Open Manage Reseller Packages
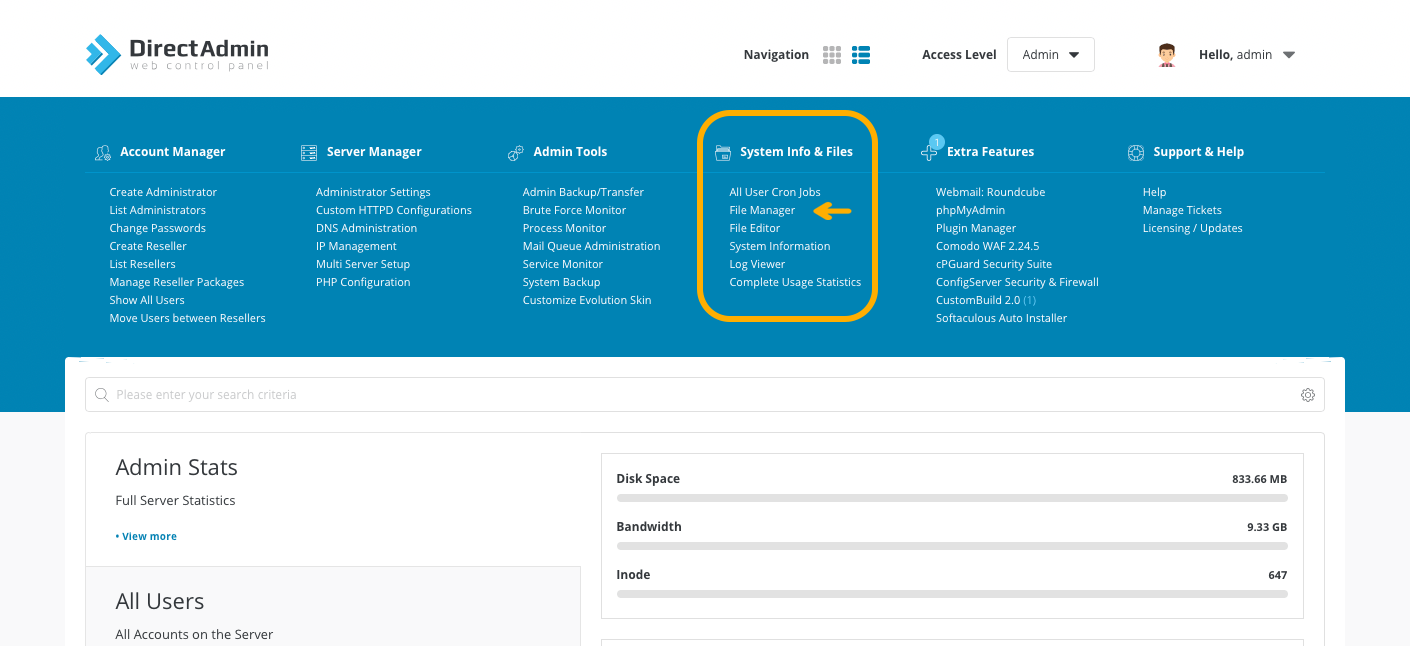 [x=177, y=282]
